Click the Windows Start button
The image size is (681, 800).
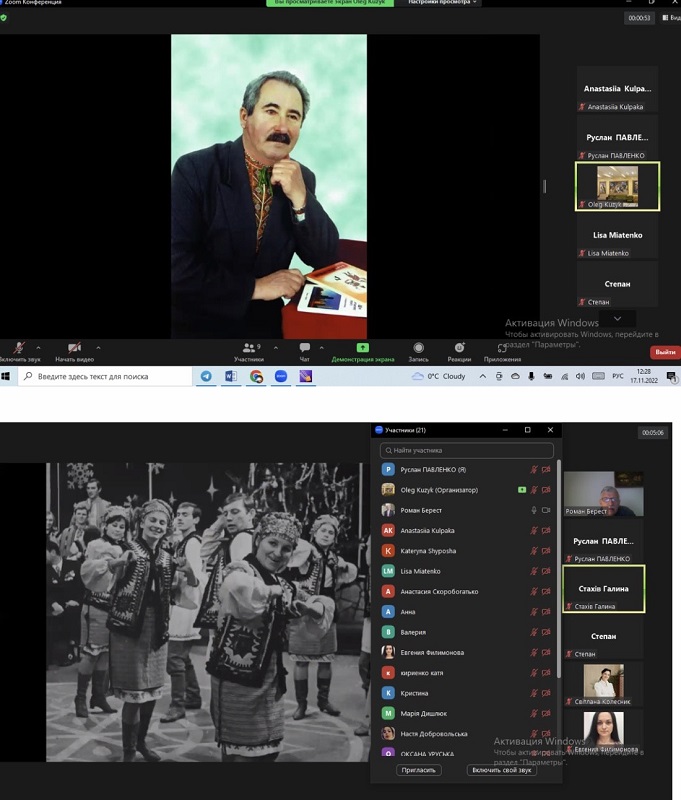tap(6, 376)
